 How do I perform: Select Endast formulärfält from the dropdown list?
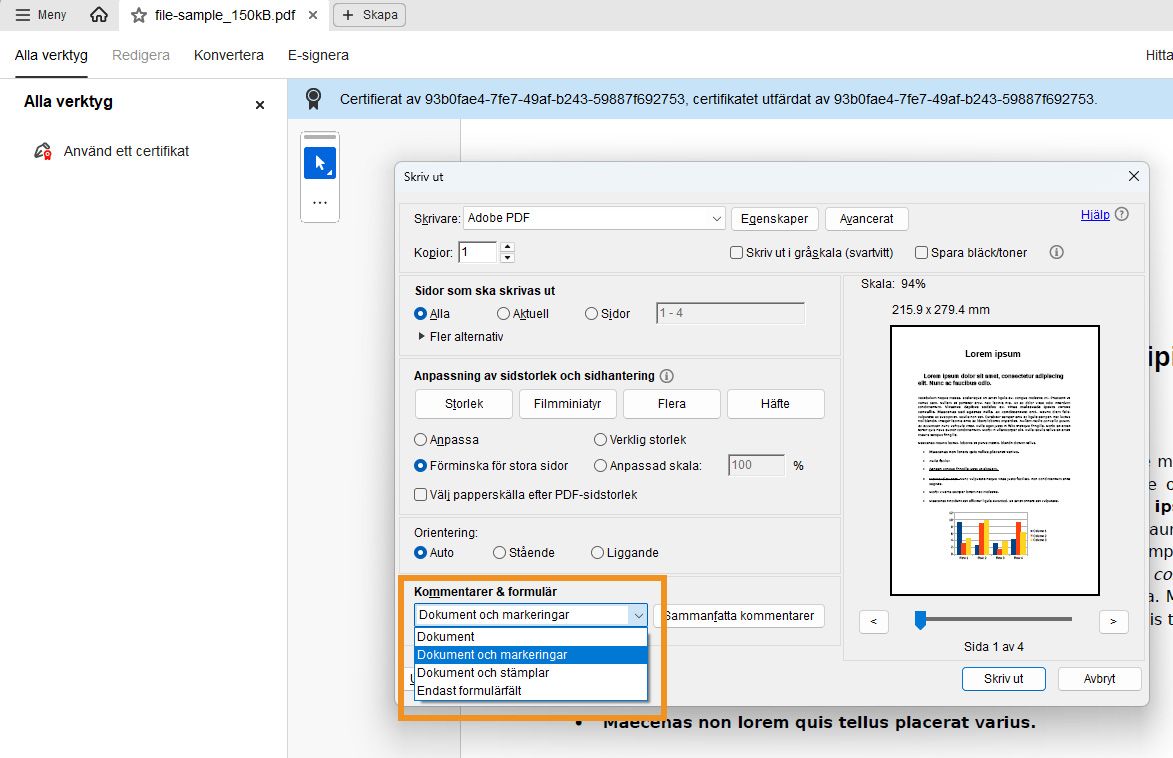click(470, 690)
